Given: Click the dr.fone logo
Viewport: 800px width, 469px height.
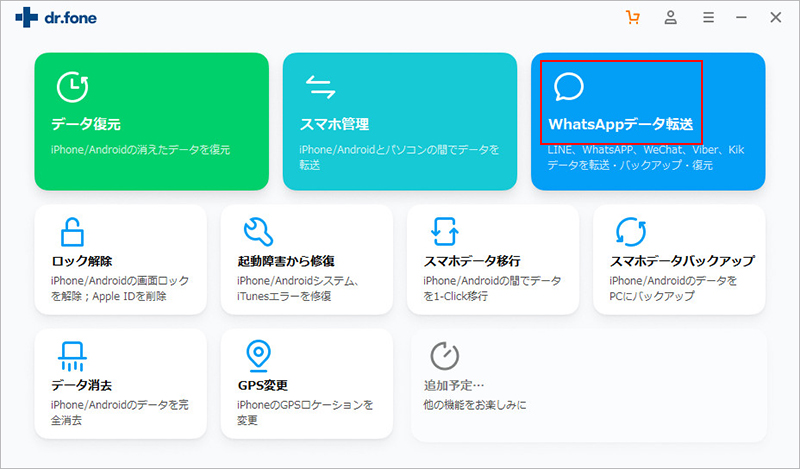Looking at the screenshot, I should (56, 18).
